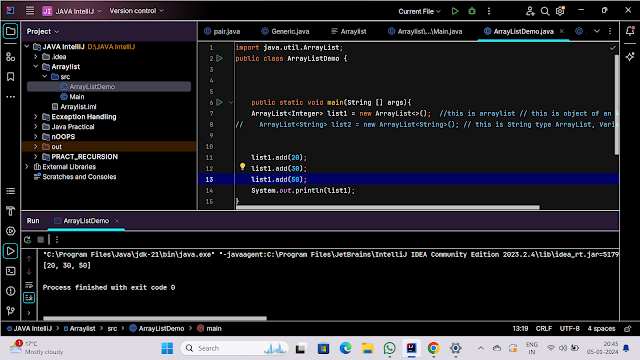This screenshot has height=360, width=640.
Task: Open the Build hammer tool window
Action: pyautogui.click(x=11, y=211)
